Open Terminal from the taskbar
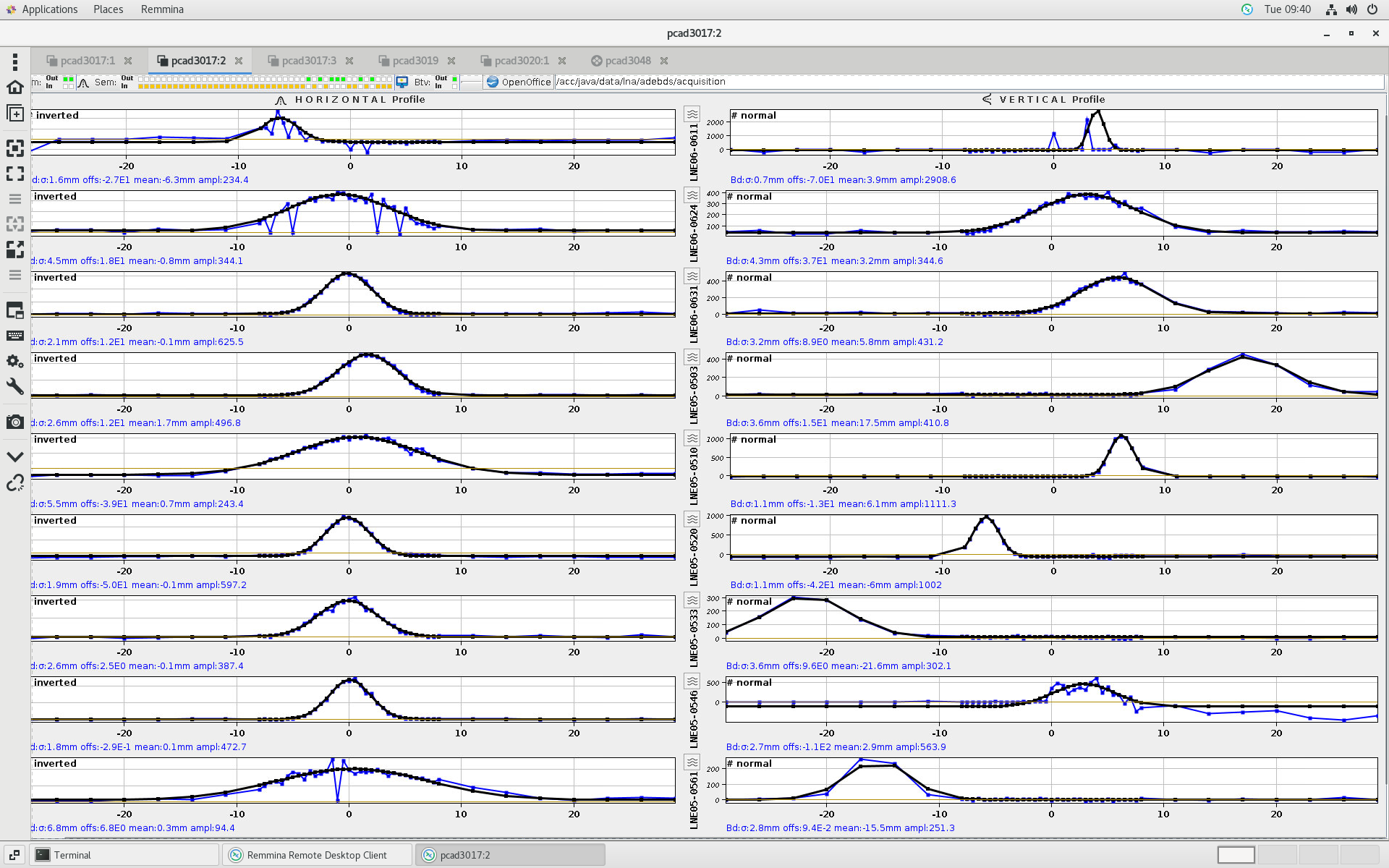This screenshot has height=868, width=1389. (72, 855)
